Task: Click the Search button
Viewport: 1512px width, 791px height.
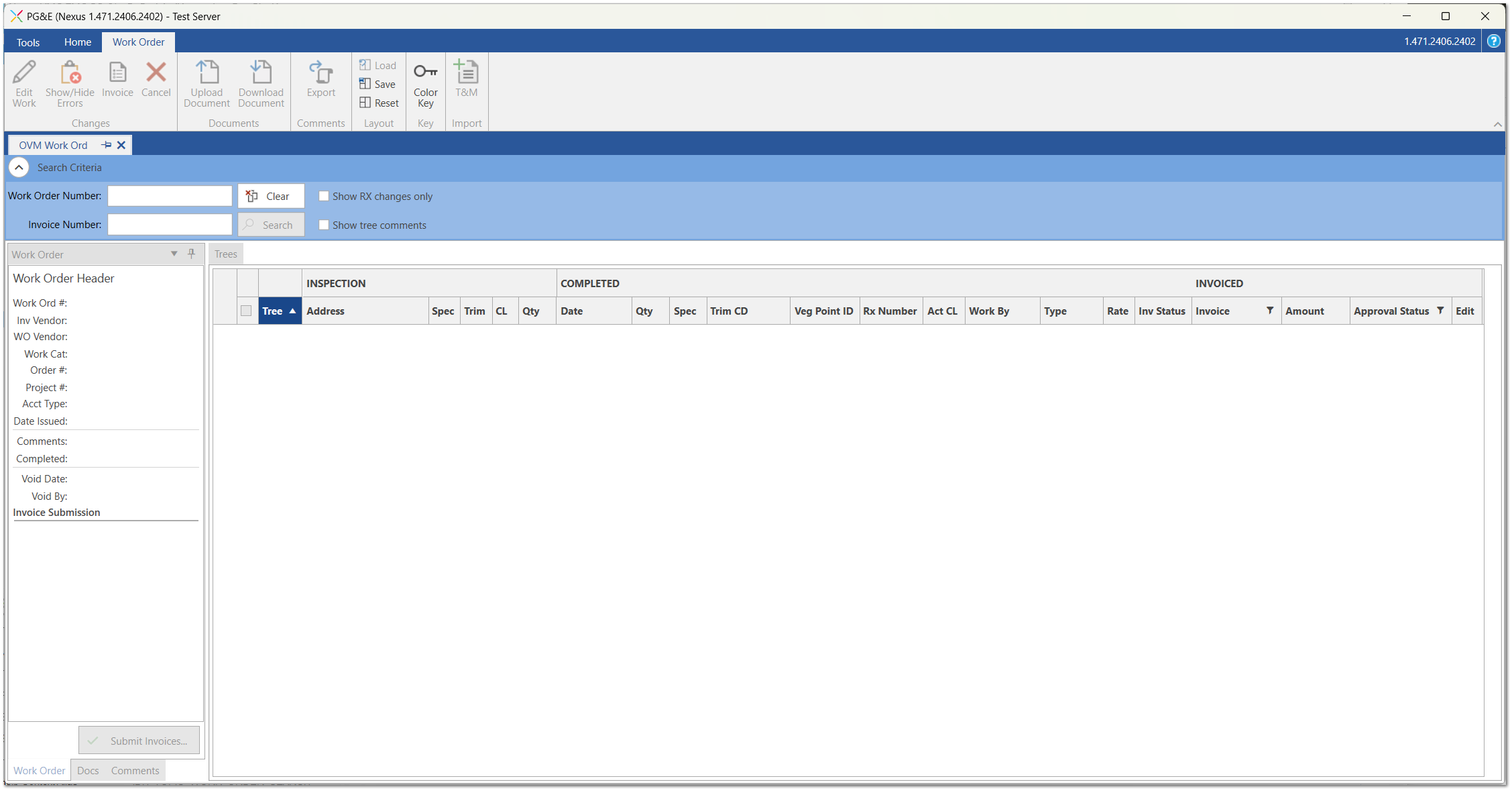Action: pyautogui.click(x=269, y=224)
